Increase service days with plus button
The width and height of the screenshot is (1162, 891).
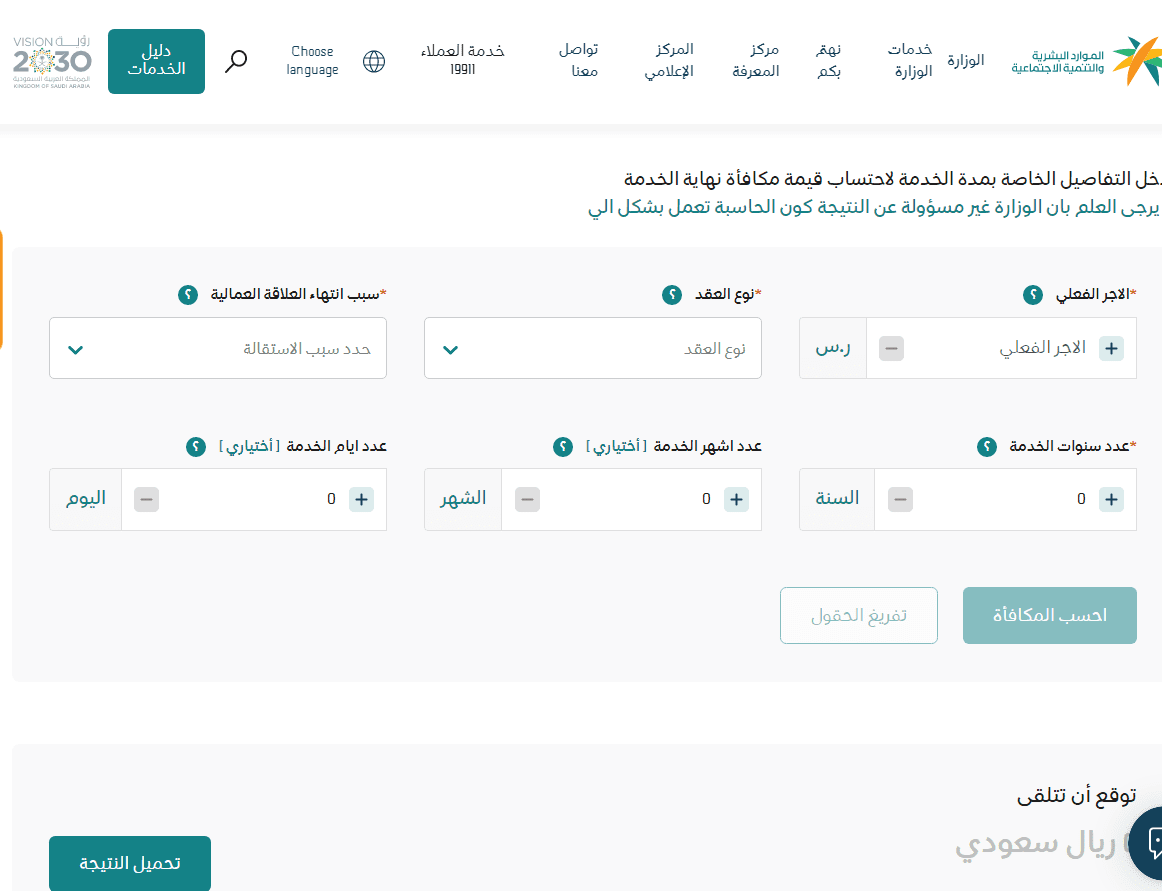coord(362,500)
